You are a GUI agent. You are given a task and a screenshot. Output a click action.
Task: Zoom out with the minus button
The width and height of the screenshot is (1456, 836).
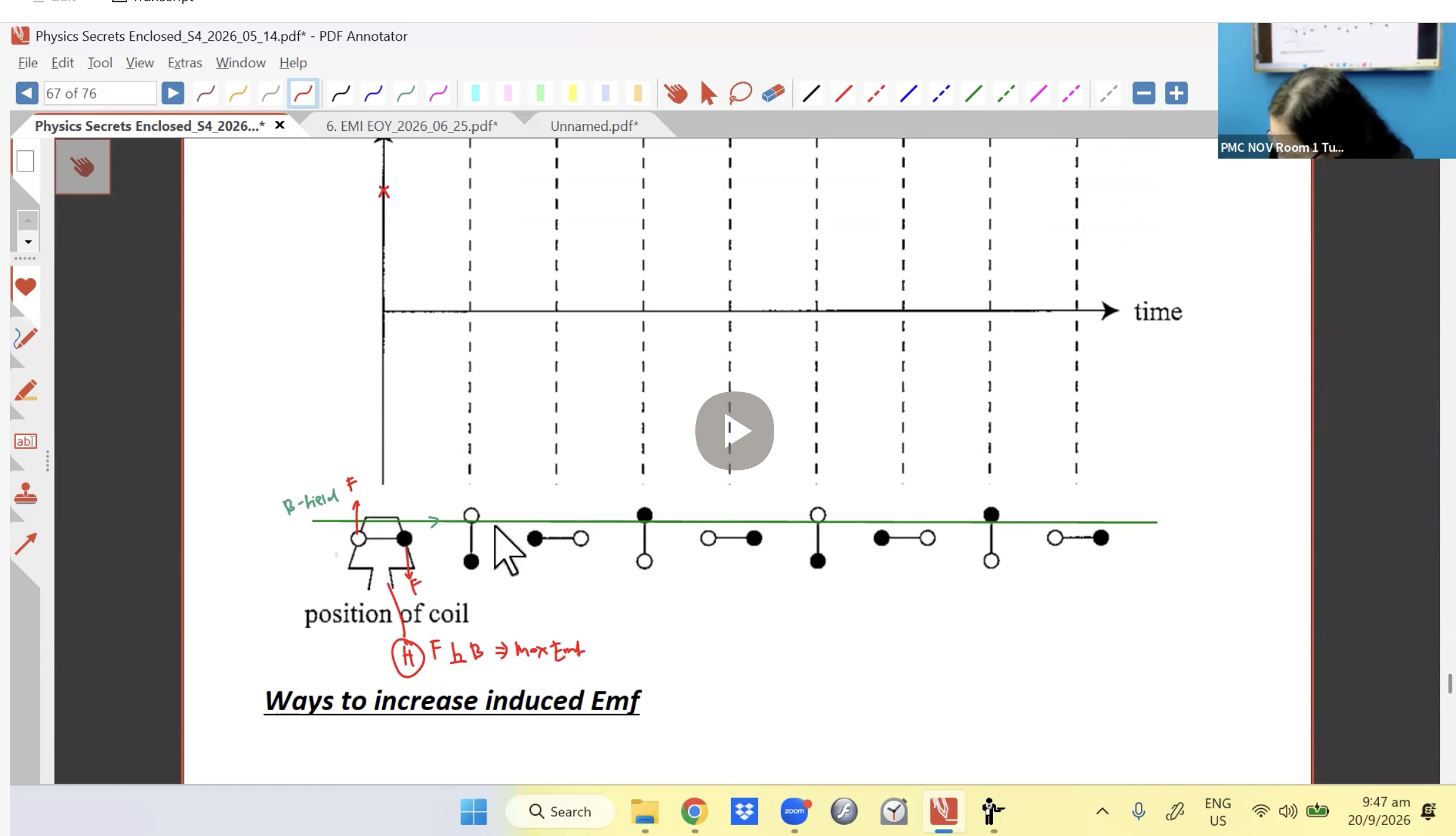tap(1143, 93)
